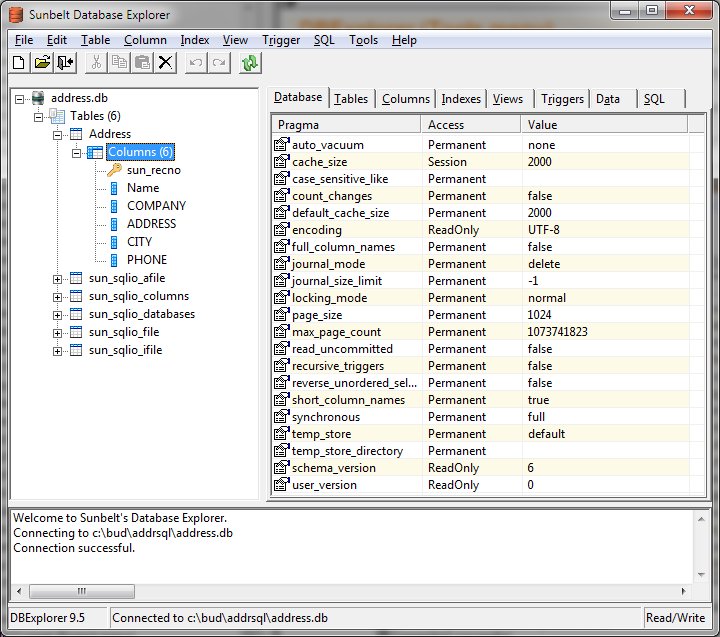
Task: Click the sun_recno primary key icon
Action: [x=114, y=170]
